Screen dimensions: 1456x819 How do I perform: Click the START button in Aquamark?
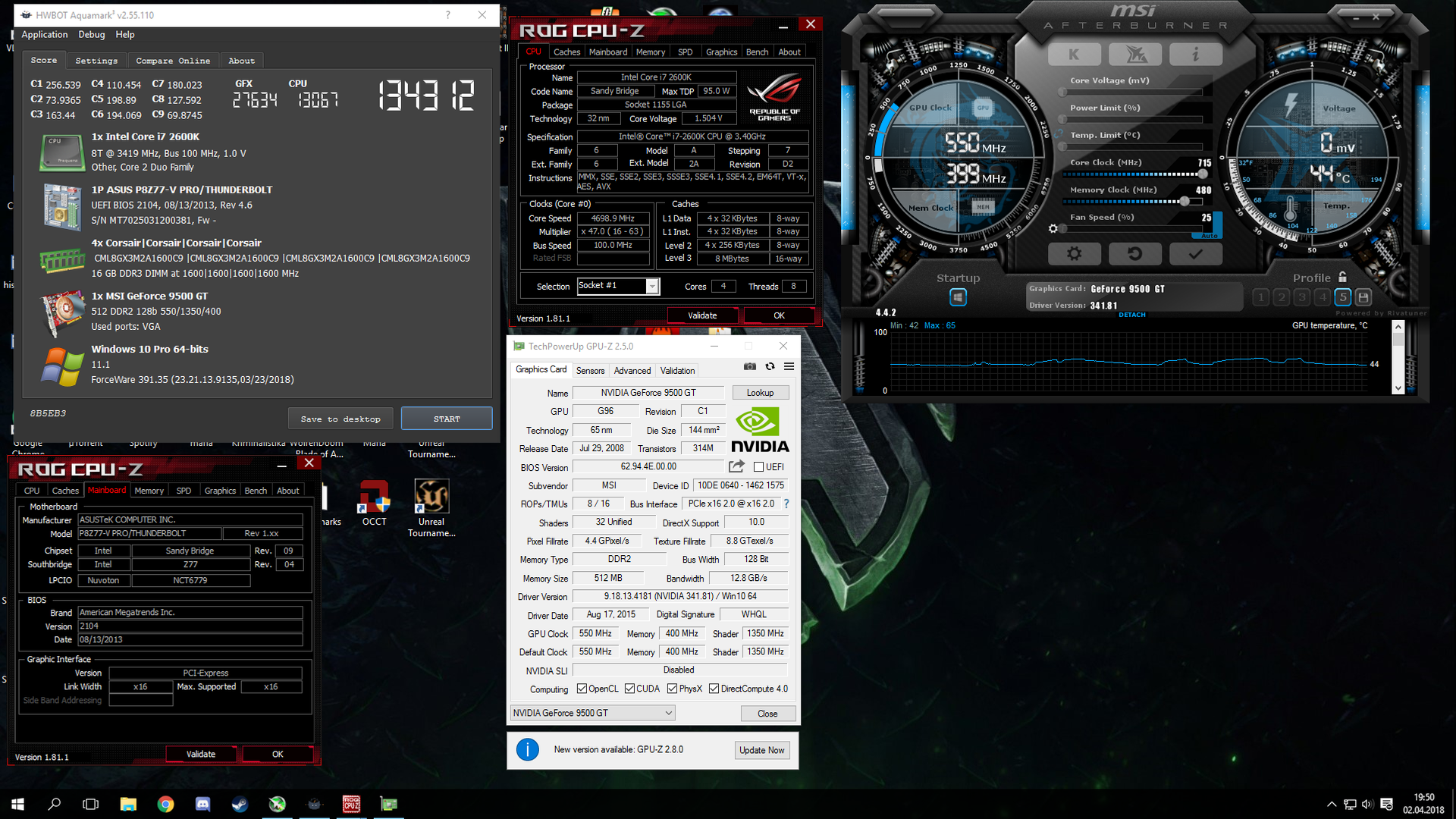point(447,419)
